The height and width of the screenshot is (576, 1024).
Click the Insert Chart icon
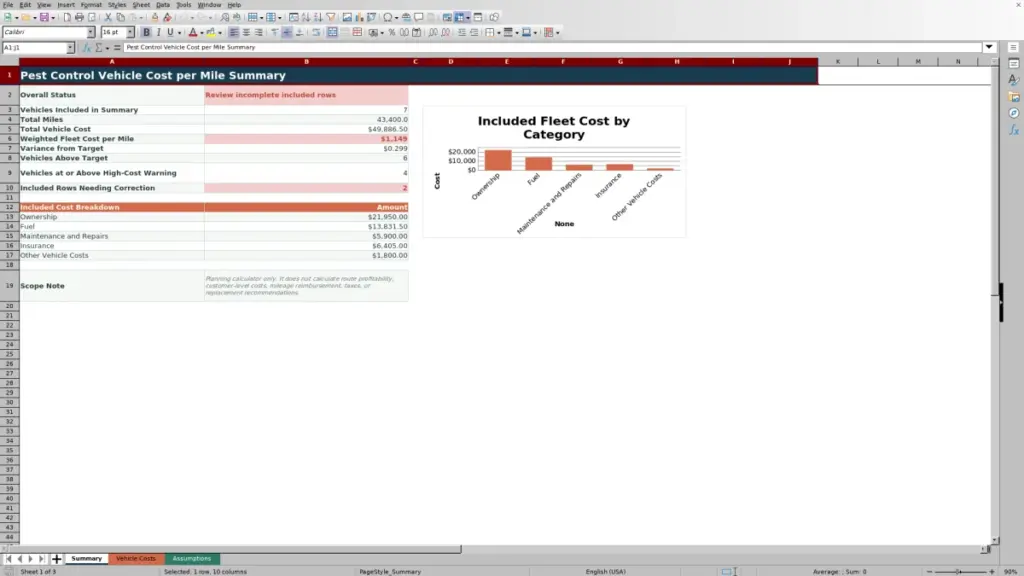click(359, 18)
